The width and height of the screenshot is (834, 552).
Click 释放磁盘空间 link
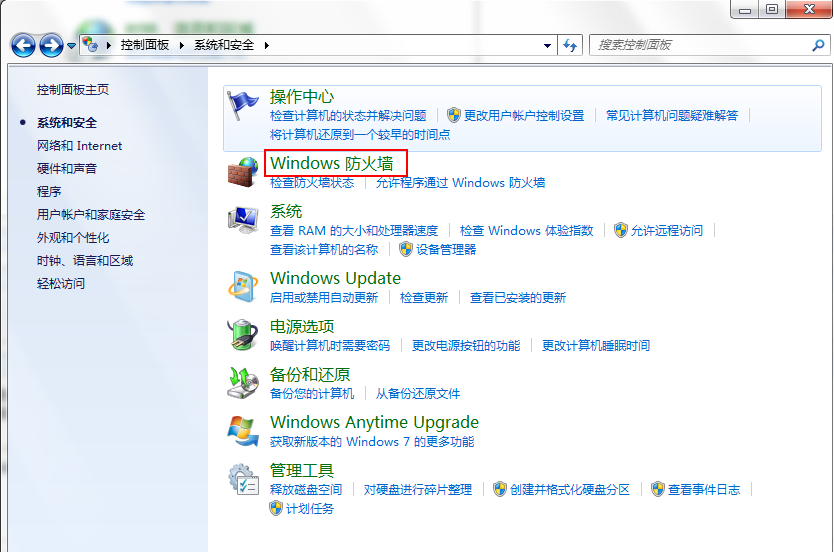(x=306, y=489)
